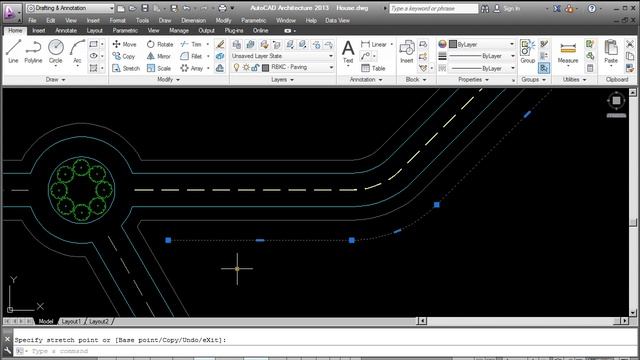The width and height of the screenshot is (640, 360).
Task: Click the command line customize wrench
Action: pos(7,351)
